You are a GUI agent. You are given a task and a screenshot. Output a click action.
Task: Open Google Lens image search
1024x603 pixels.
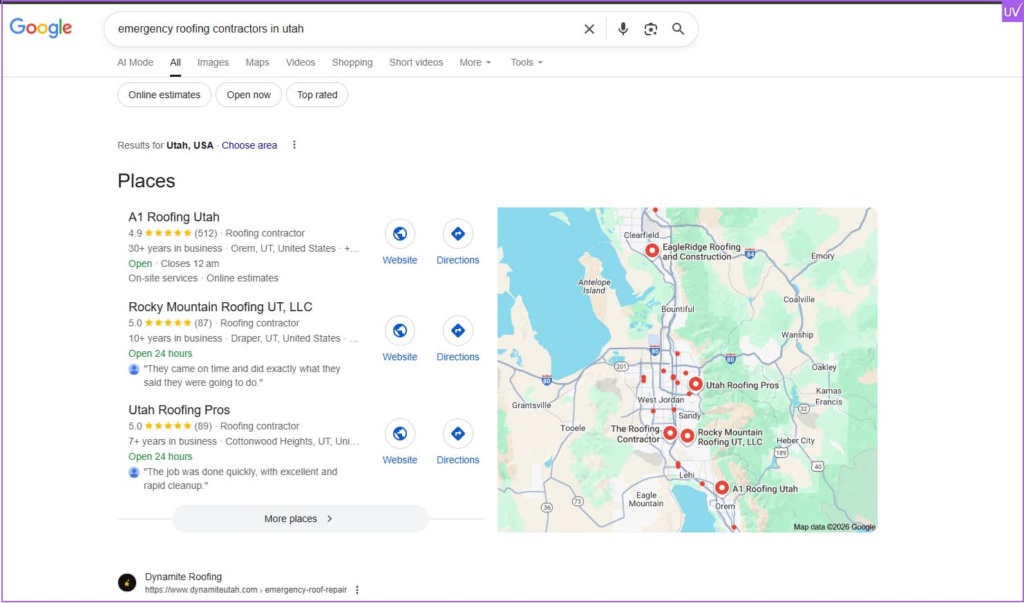(x=651, y=29)
